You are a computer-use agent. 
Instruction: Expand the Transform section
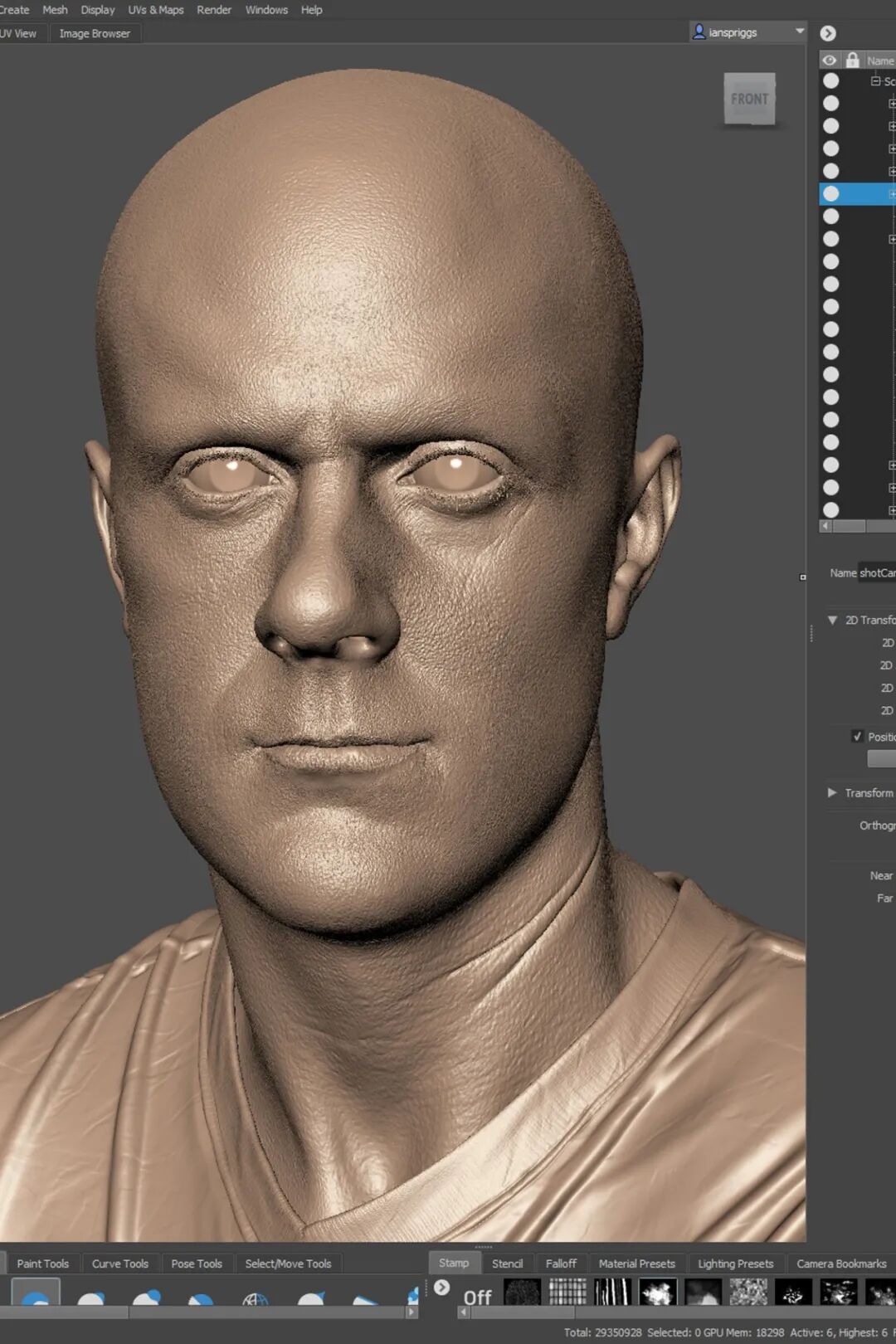tap(832, 793)
